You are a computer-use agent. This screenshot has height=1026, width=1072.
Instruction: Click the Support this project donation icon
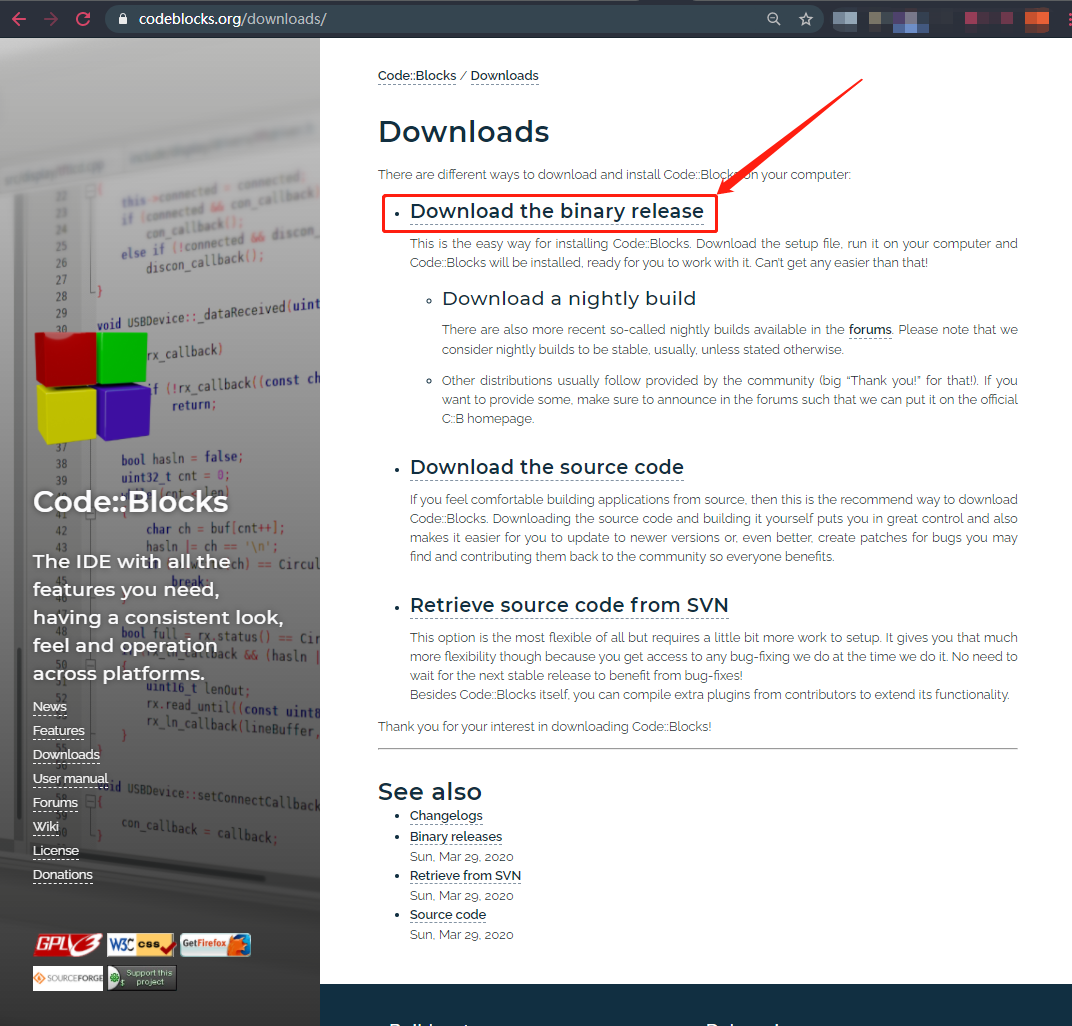pyautogui.click(x=141, y=977)
